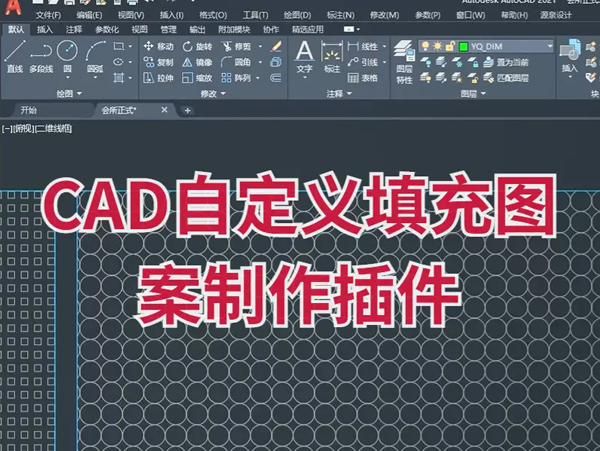
Task: Click the 引线 (Leader) tool
Action: tap(363, 62)
